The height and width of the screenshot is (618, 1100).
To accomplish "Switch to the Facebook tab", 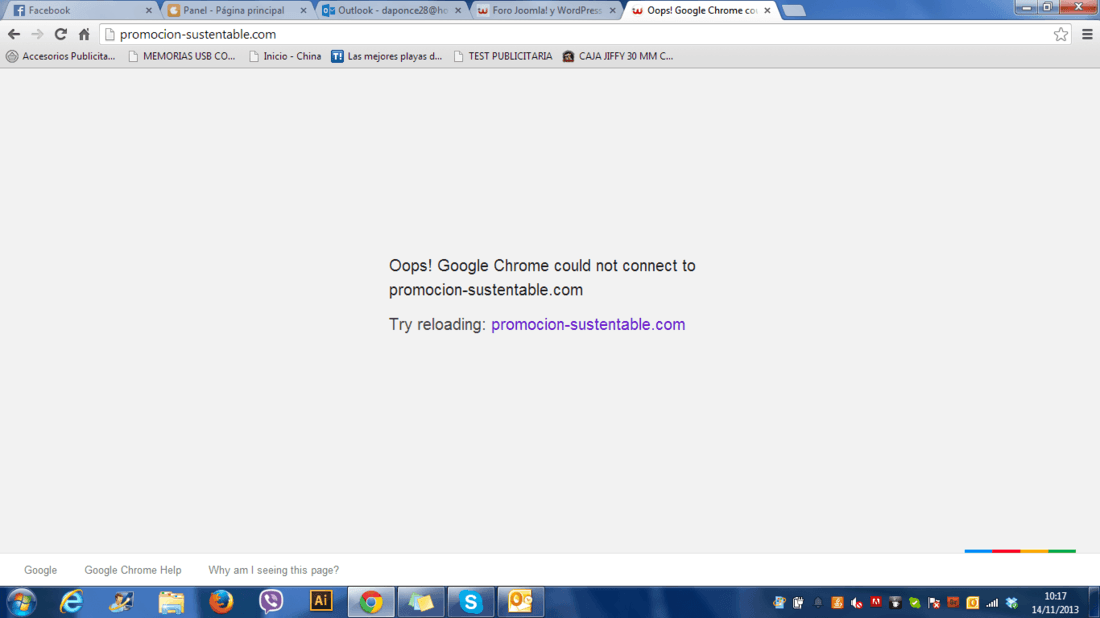I will pyautogui.click(x=81, y=11).
